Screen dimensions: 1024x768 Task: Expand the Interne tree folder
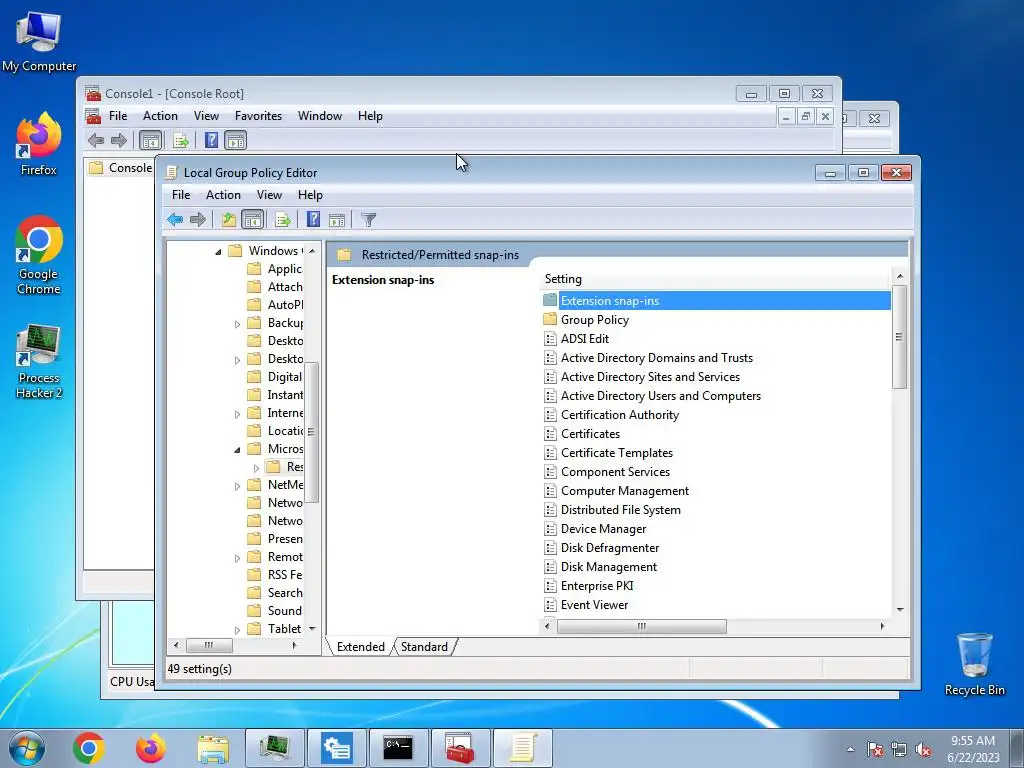coord(237,414)
